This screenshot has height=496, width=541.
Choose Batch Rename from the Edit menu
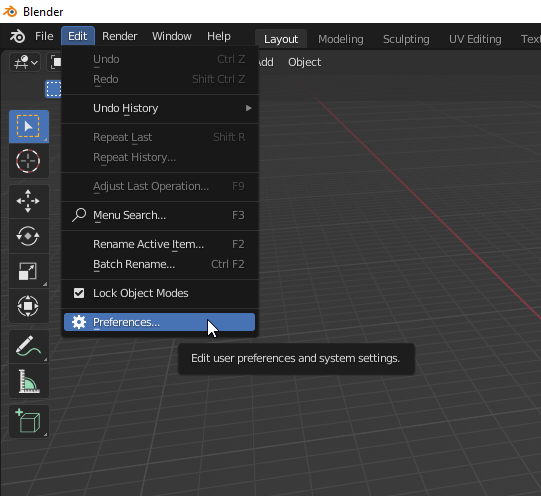coord(160,264)
